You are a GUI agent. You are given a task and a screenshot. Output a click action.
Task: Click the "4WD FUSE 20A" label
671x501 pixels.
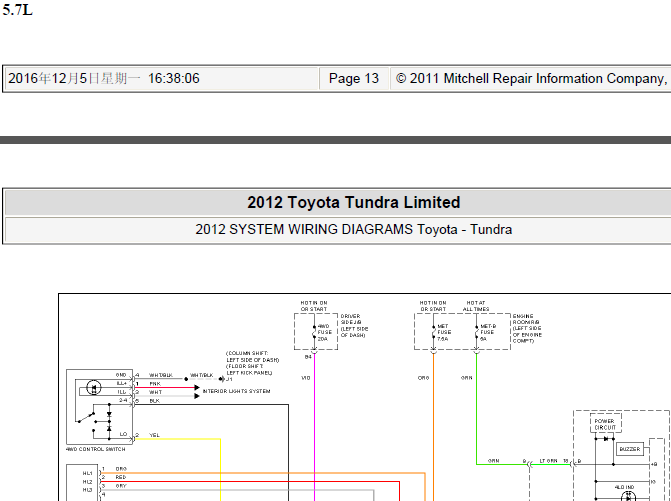(x=324, y=332)
